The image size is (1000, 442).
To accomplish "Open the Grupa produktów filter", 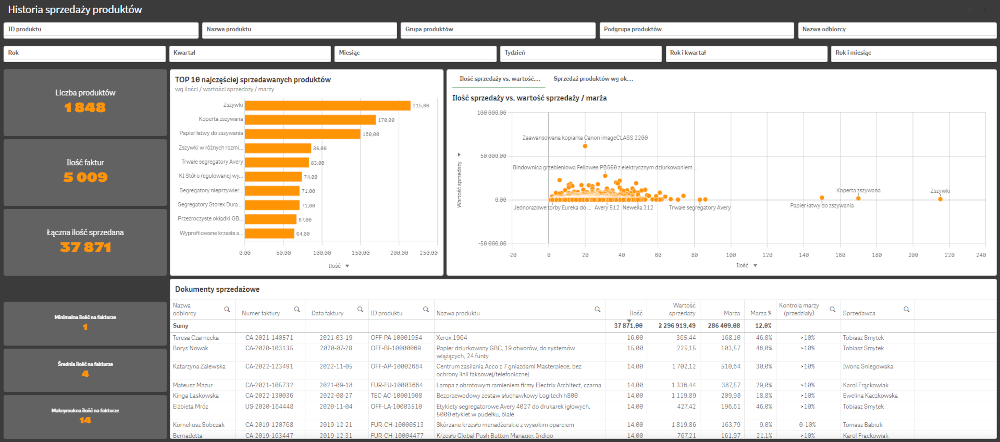I will [x=499, y=29].
